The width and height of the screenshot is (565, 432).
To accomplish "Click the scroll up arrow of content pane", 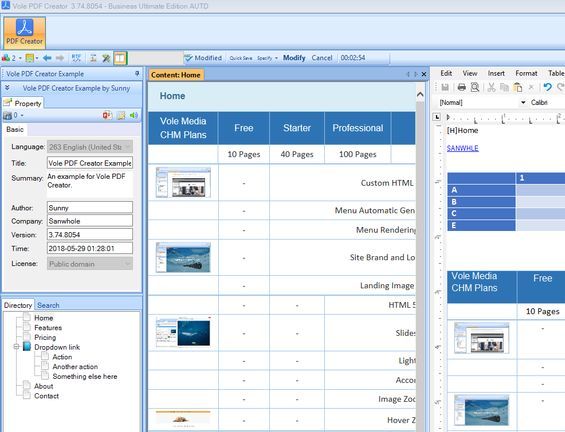I will (x=420, y=94).
